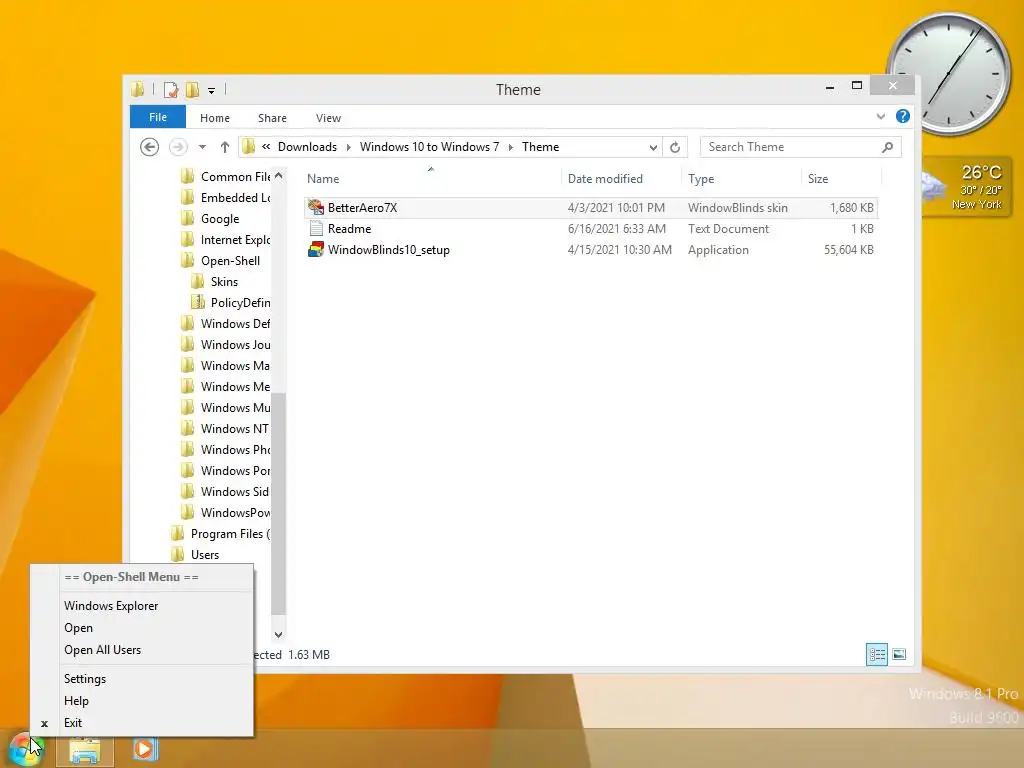Click the navigation pane scroll down arrow

278,634
